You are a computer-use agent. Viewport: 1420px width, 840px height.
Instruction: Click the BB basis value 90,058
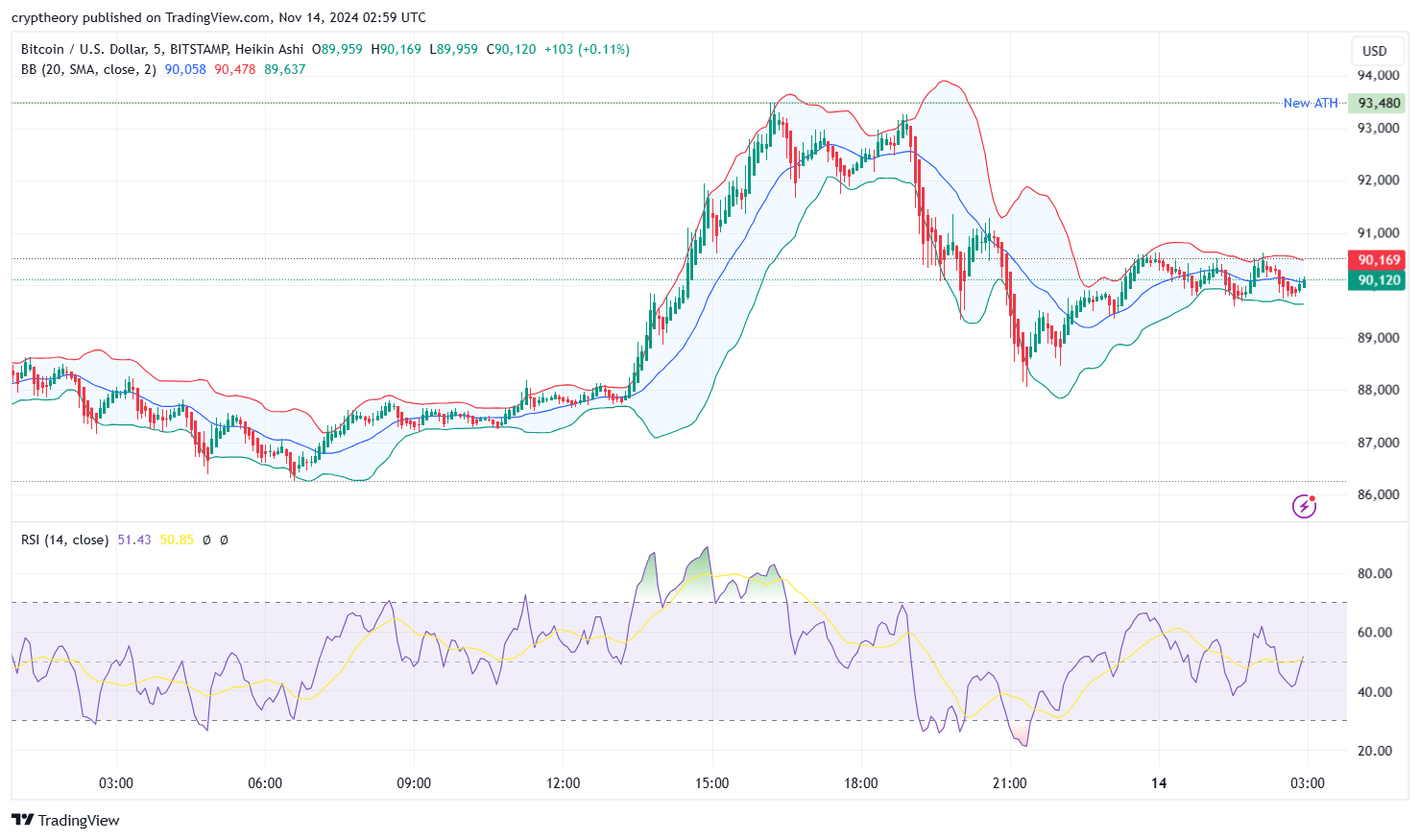coord(185,69)
